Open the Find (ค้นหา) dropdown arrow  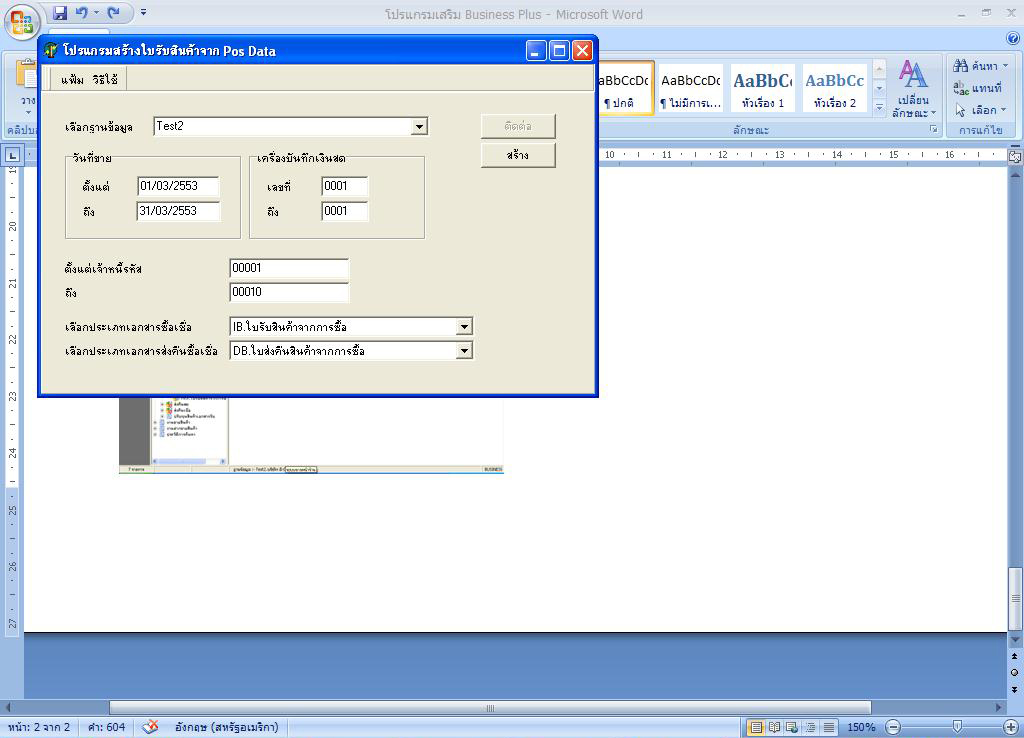[1006, 66]
